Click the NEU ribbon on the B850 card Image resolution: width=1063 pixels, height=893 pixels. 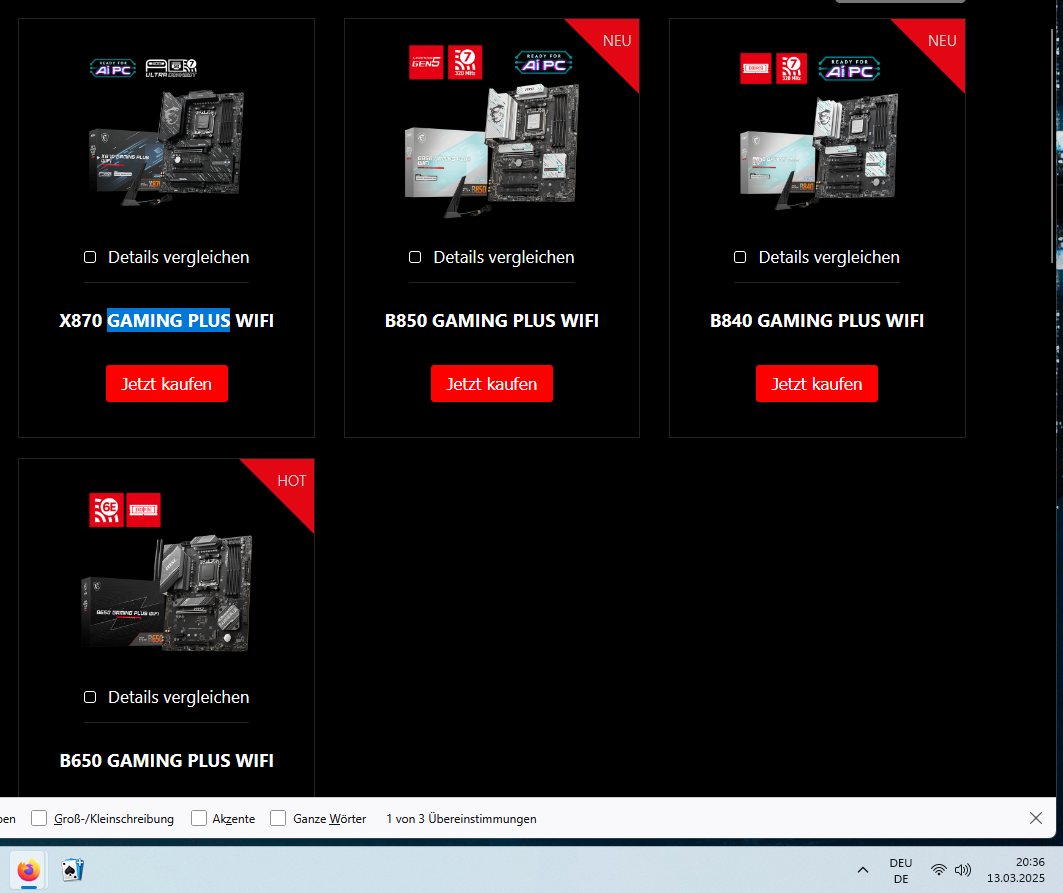pyautogui.click(x=616, y=41)
